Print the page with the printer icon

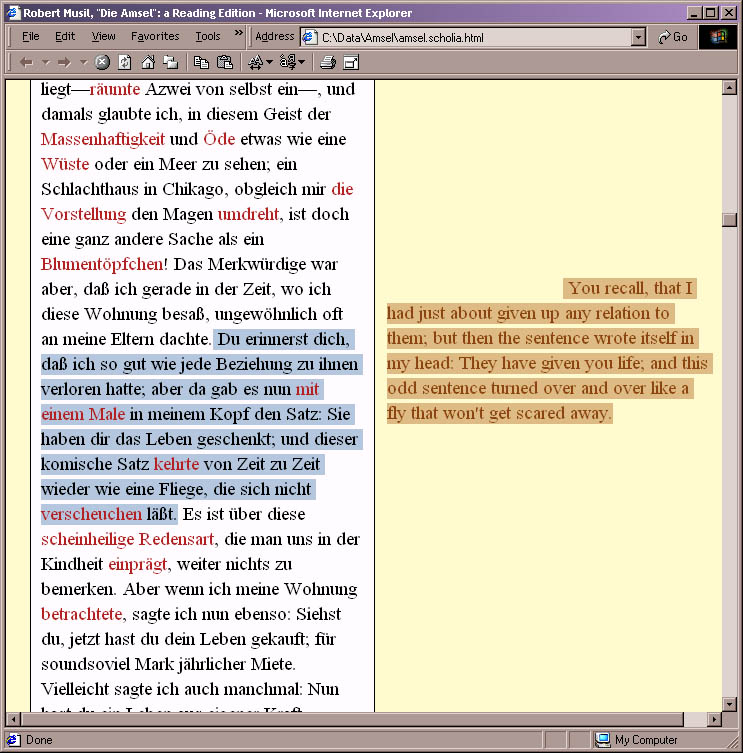tap(328, 62)
